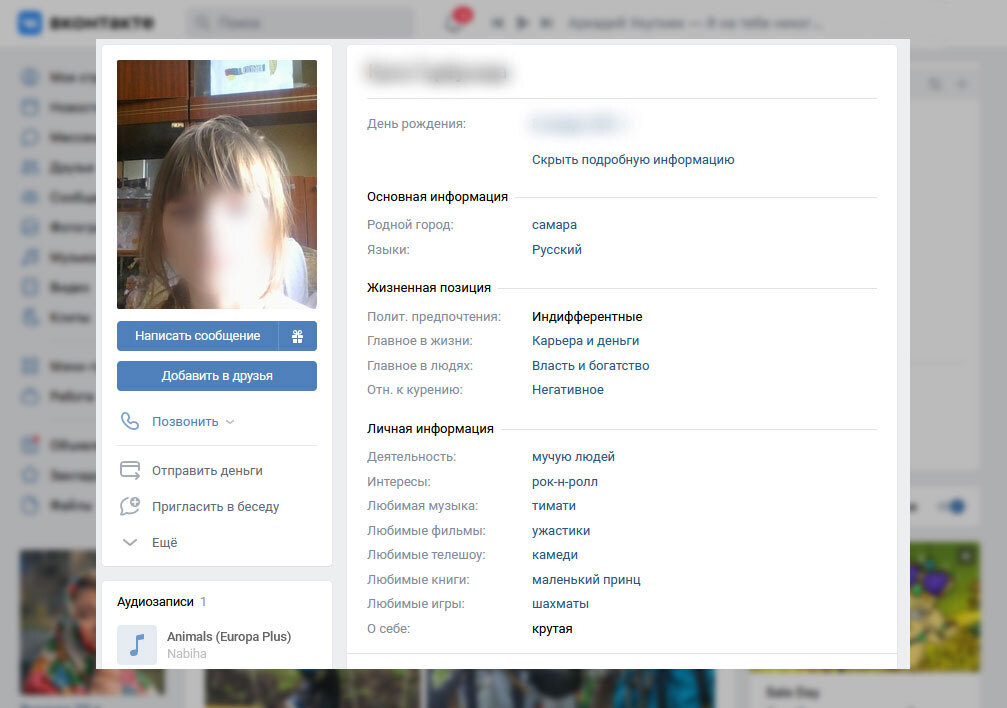
Task: Click the phone call icon
Action: click(130, 421)
